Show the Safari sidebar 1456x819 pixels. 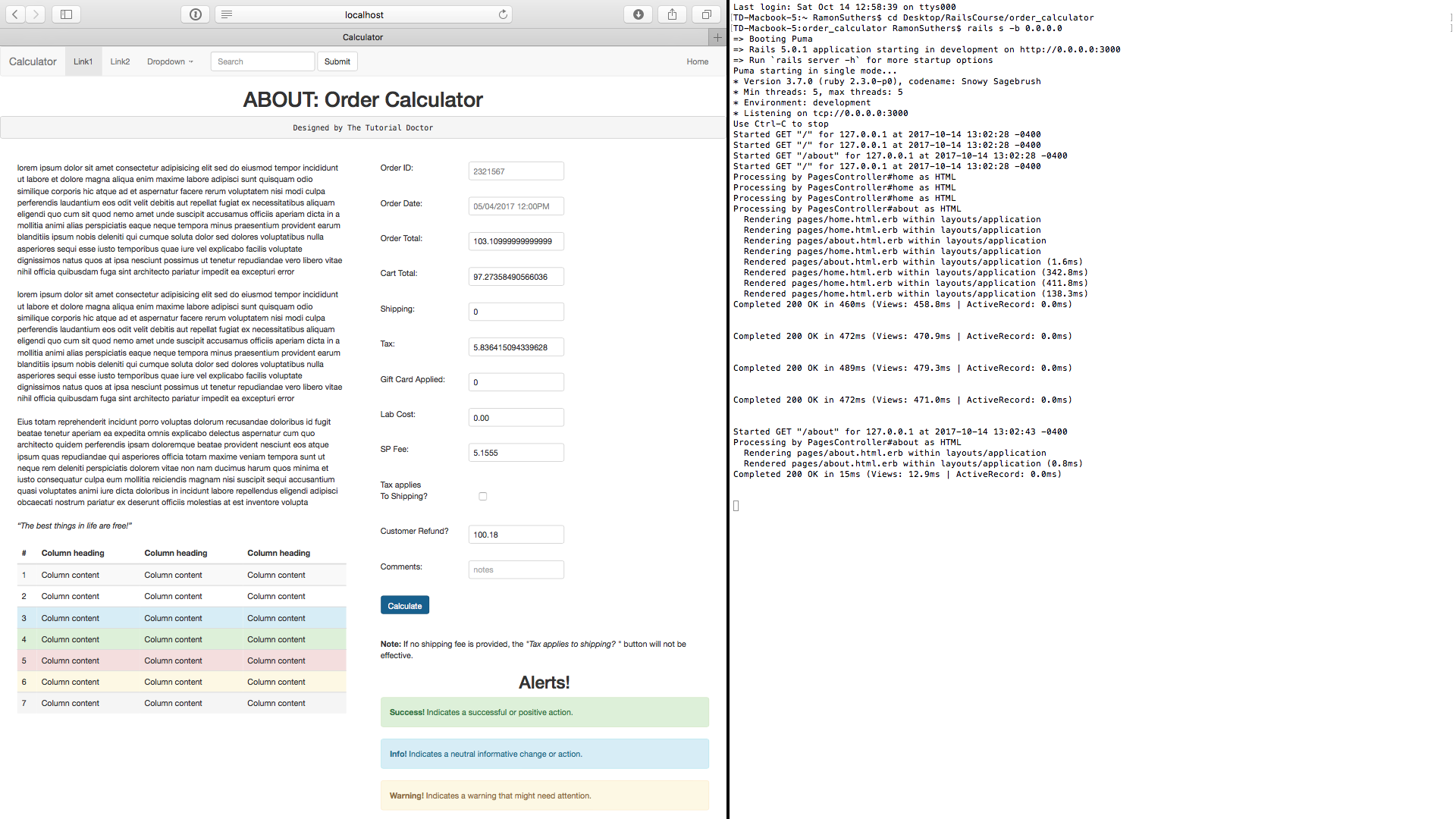coord(66,14)
